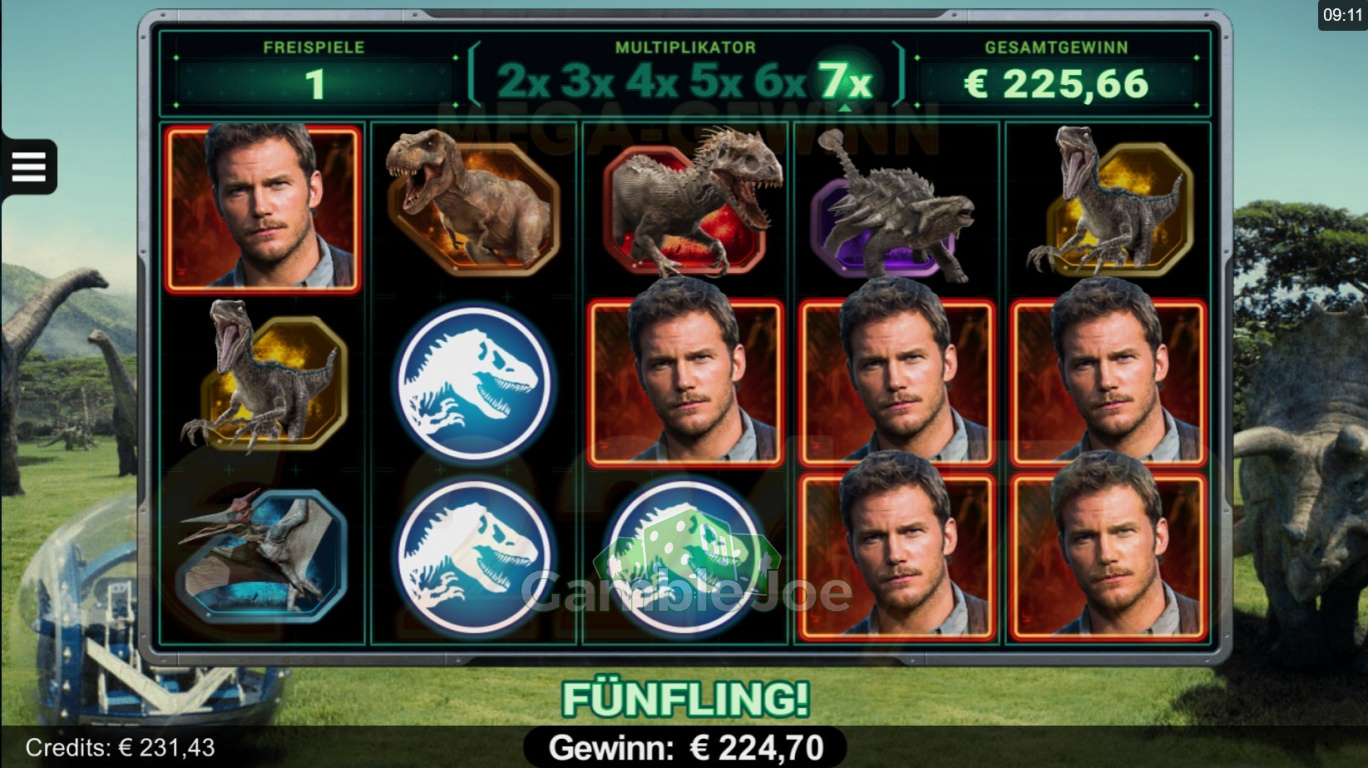The image size is (1368, 768).
Task: Open the hamburger menu on left edge
Action: point(28,166)
